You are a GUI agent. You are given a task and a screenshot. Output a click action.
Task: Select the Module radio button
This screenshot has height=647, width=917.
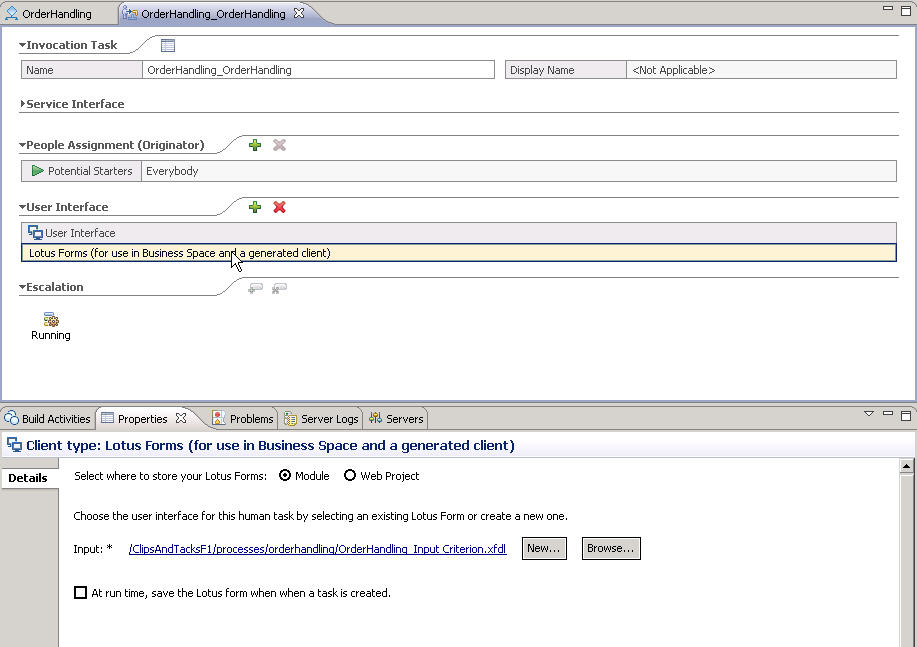click(x=285, y=476)
